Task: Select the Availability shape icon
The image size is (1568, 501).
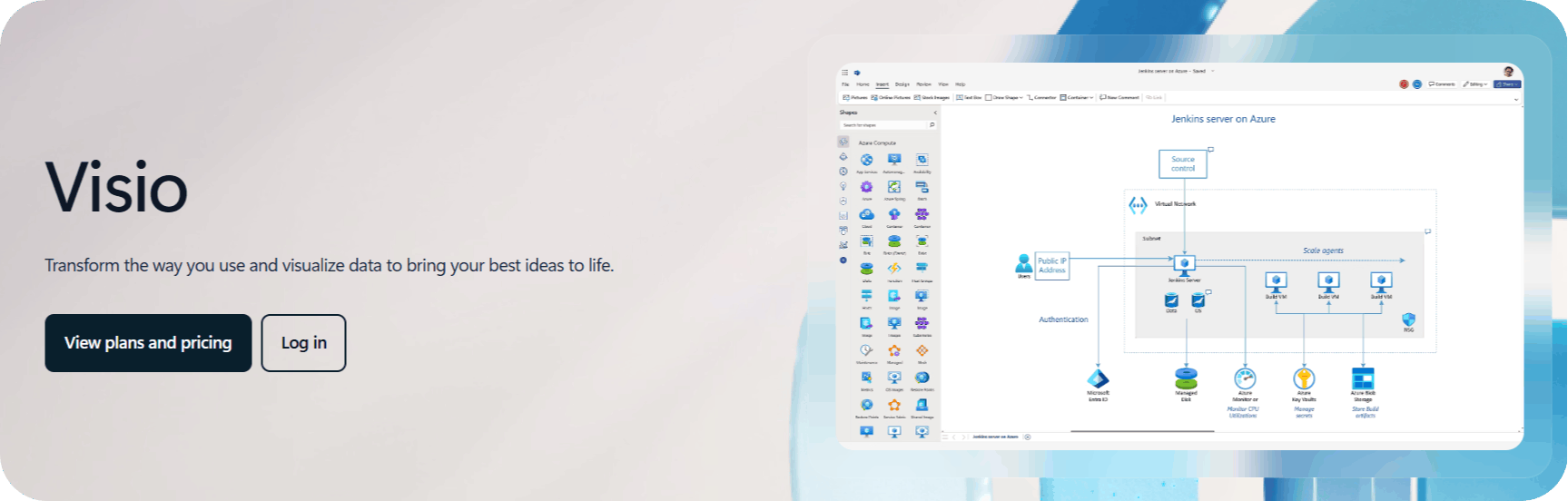Action: point(922,160)
